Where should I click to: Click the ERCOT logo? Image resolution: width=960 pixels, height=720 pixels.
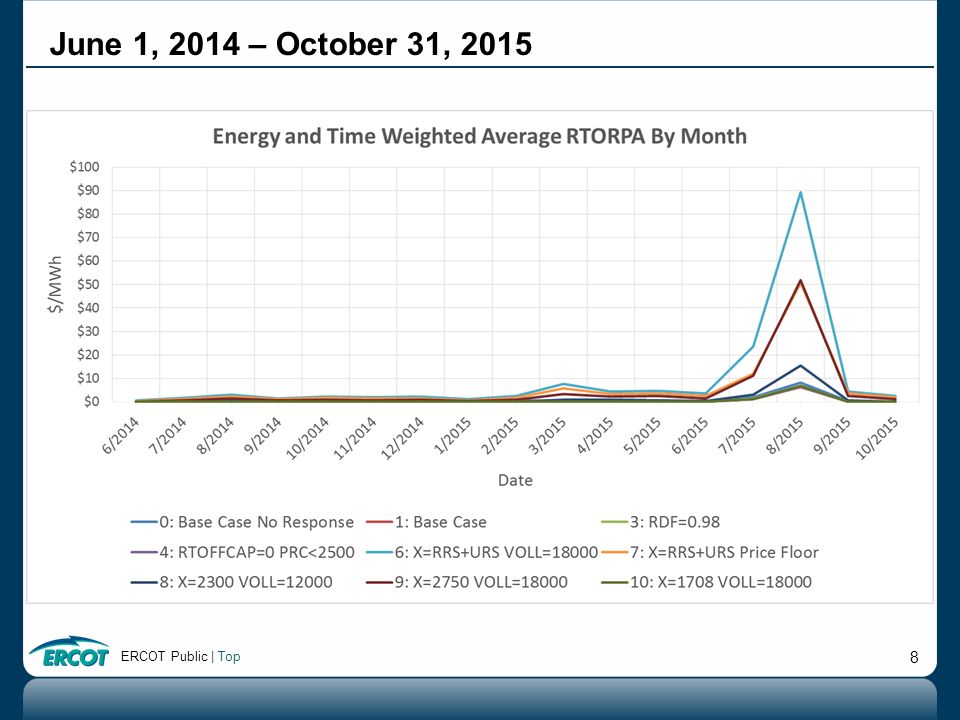[x=70, y=651]
